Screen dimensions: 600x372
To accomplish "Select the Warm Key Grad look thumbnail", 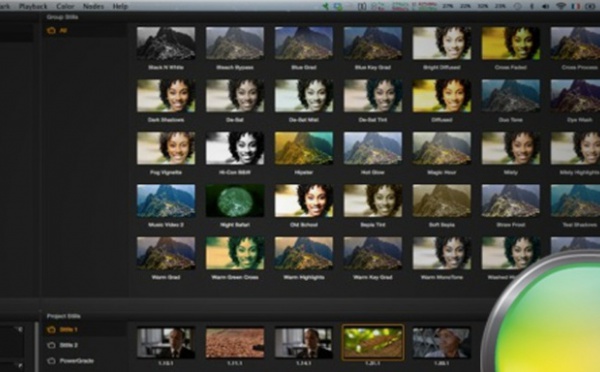I will 373,253.
